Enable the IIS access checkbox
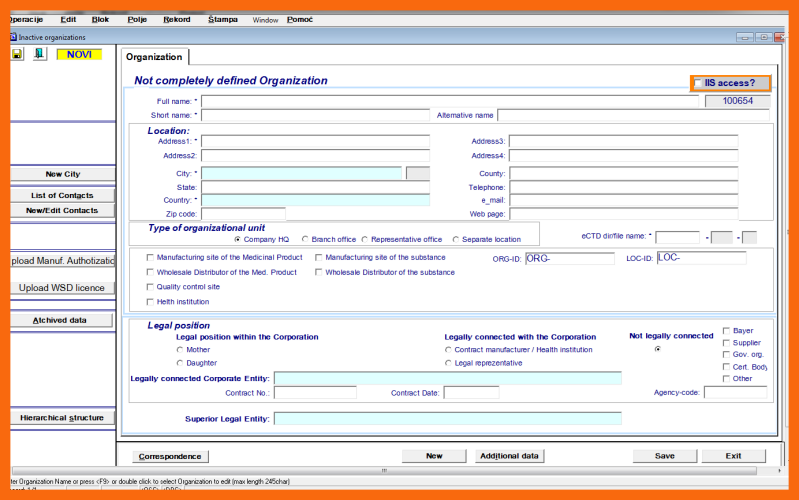Viewport: 799px width, 500px height. pyautogui.click(x=699, y=83)
